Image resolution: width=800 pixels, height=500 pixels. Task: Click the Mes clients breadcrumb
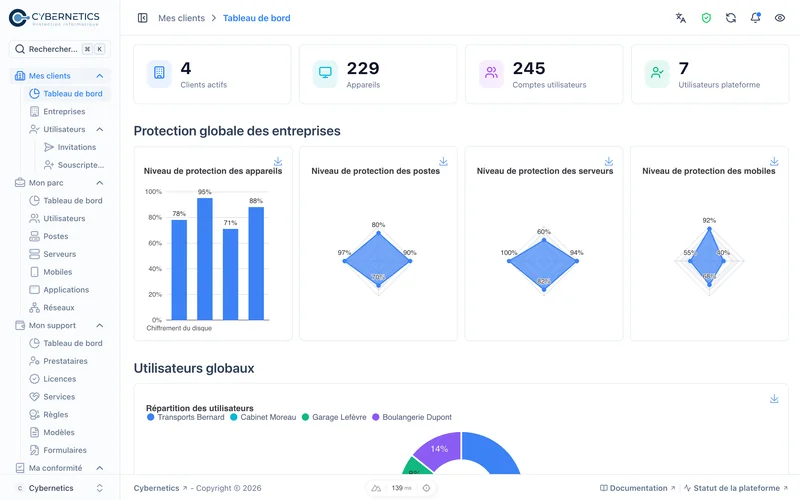(x=181, y=18)
